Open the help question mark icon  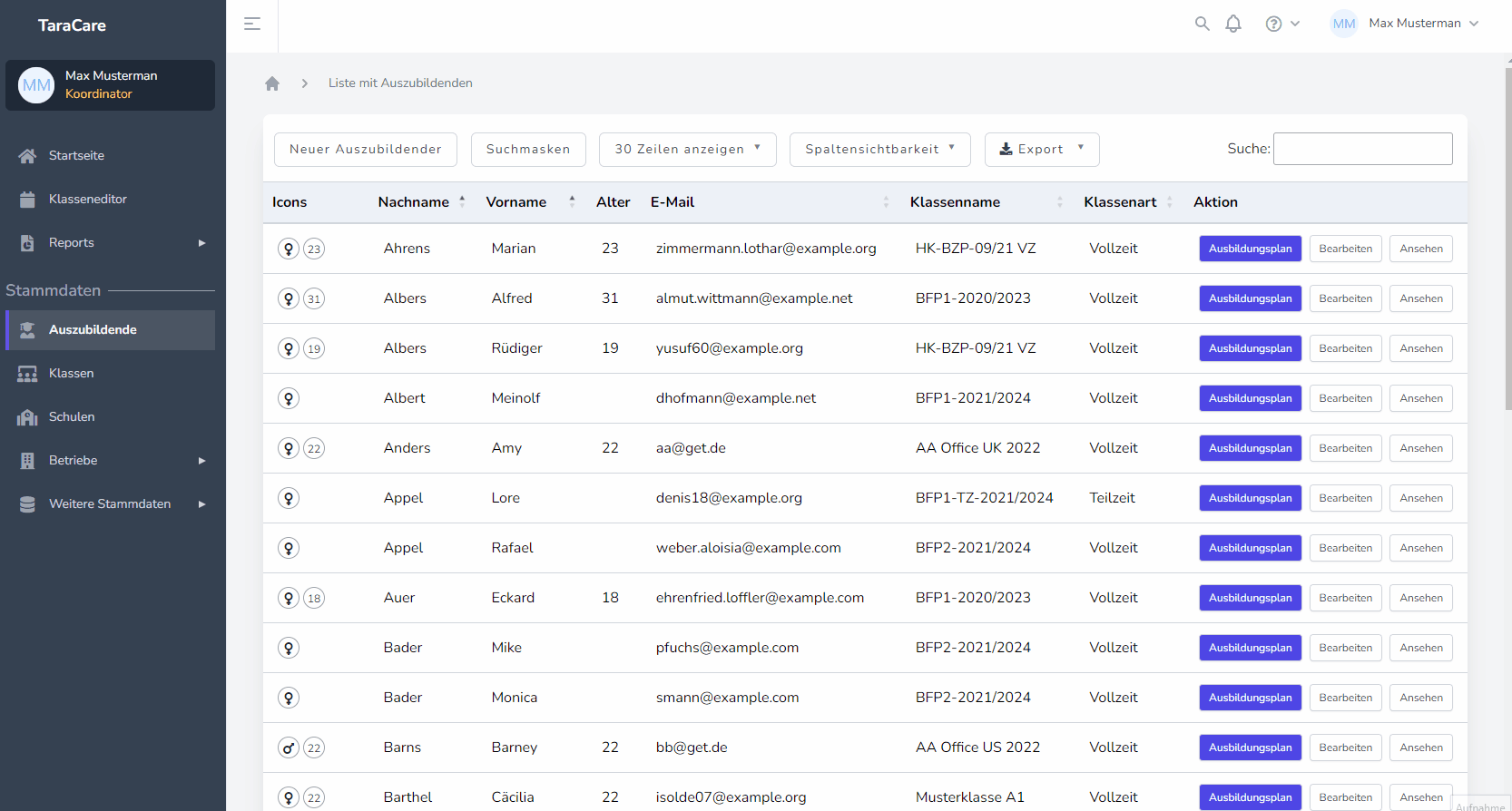pos(1273,24)
